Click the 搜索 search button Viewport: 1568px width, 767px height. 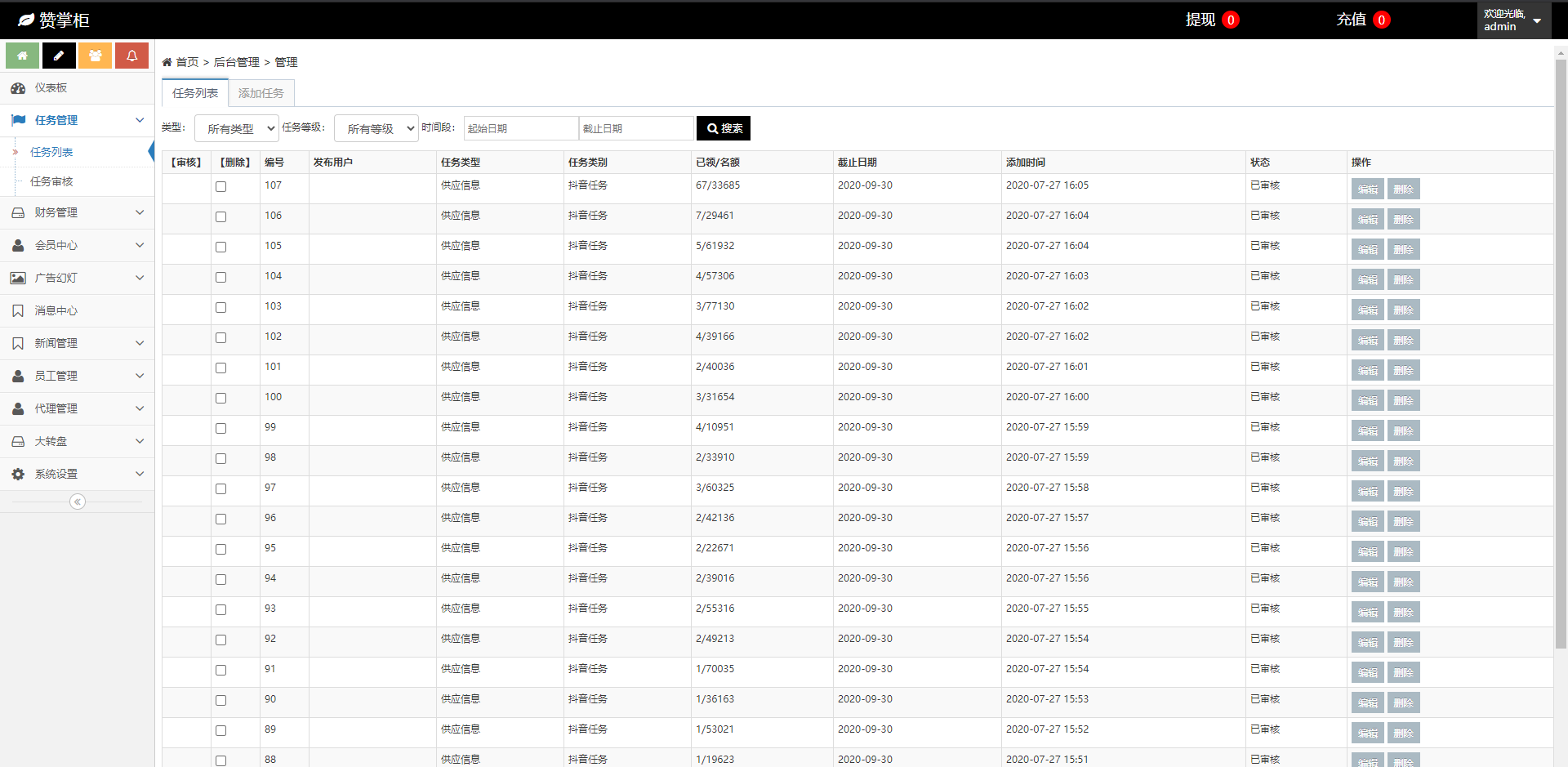pyautogui.click(x=724, y=128)
